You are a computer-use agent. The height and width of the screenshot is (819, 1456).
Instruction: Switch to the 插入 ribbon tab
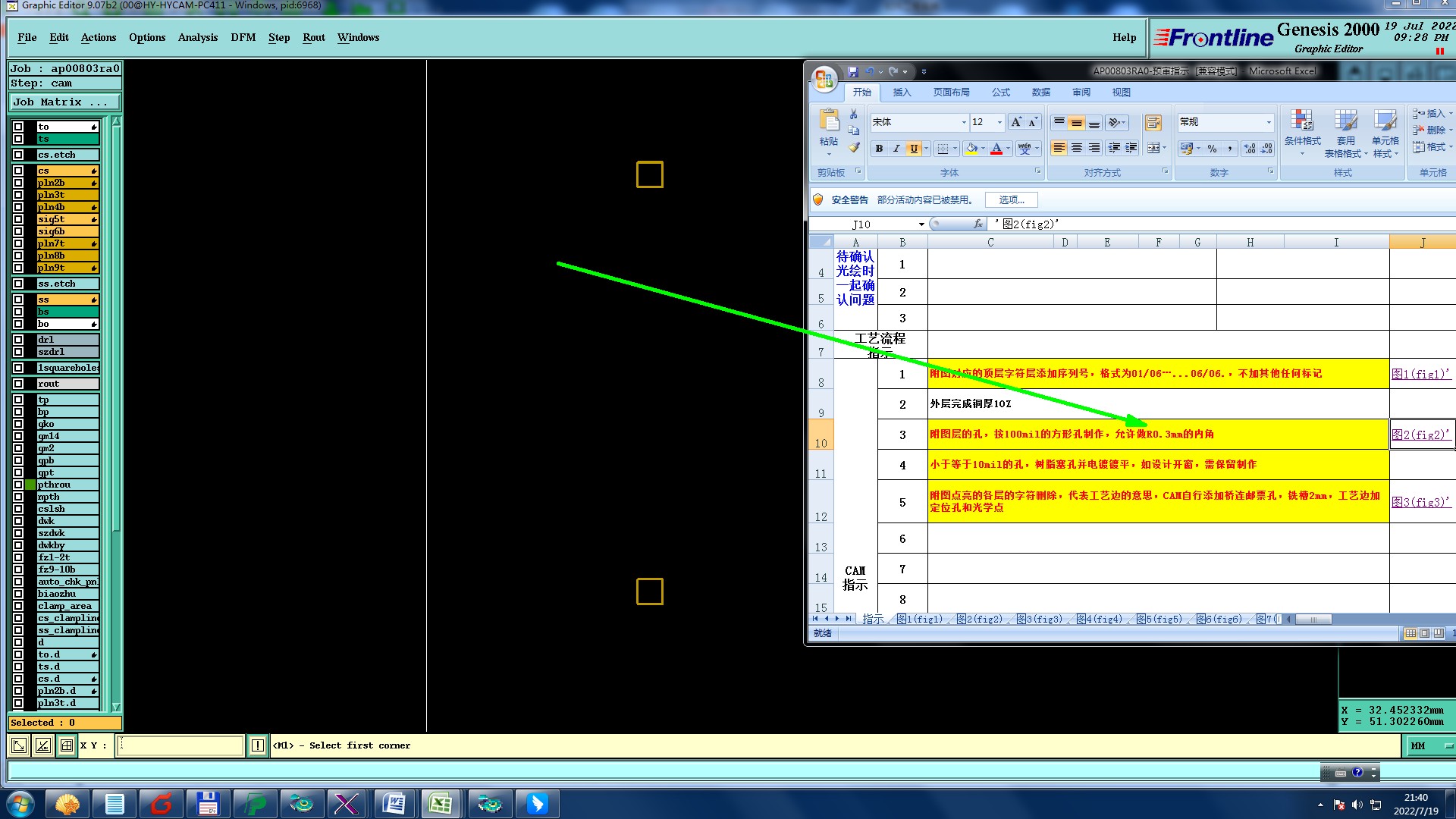tap(902, 93)
